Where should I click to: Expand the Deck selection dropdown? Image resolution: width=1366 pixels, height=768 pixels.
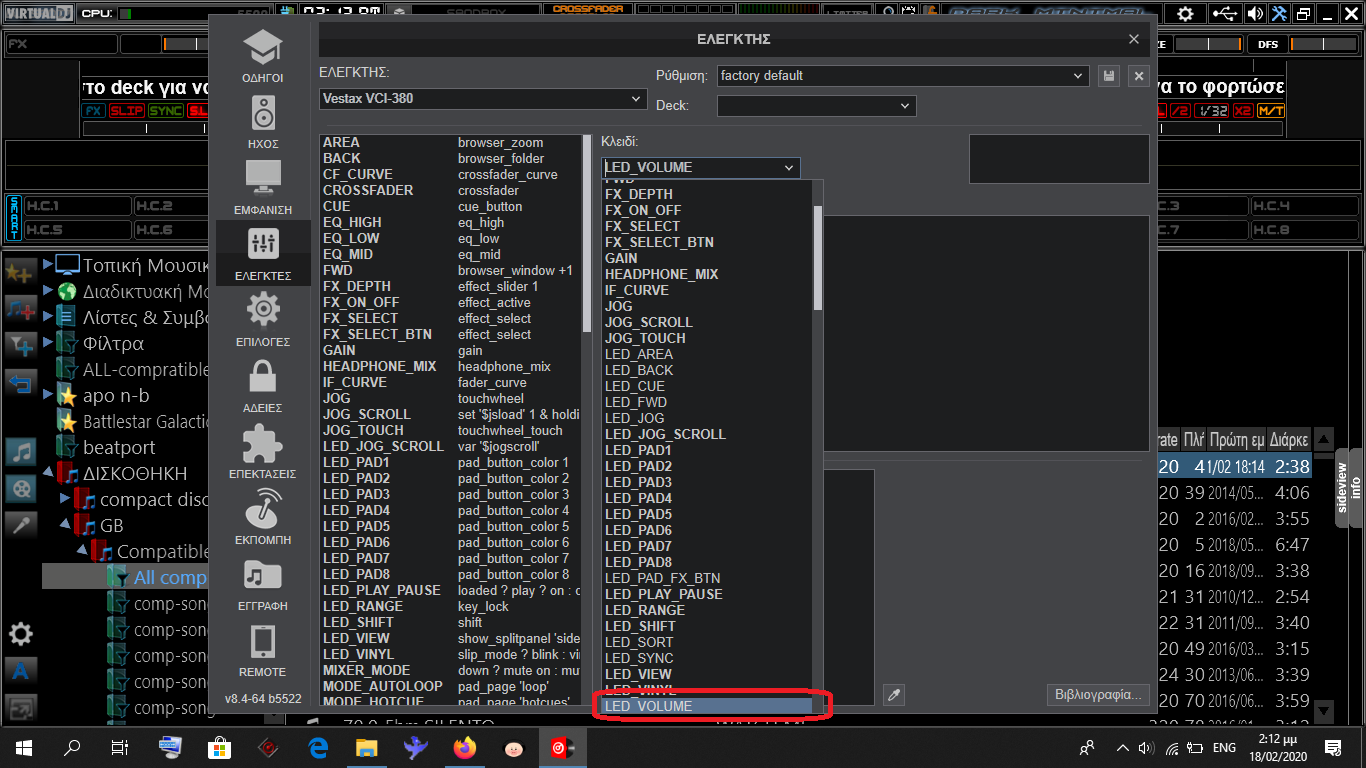pyautogui.click(x=816, y=106)
